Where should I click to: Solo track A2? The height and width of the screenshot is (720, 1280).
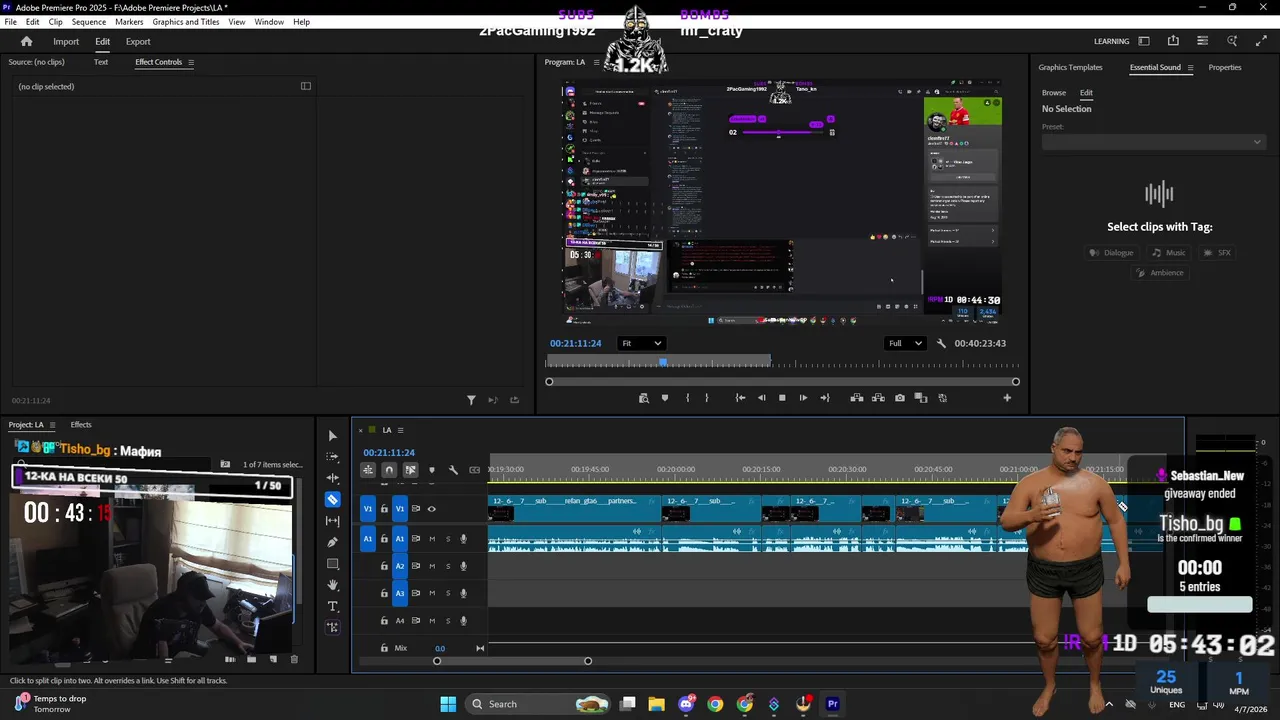coord(448,566)
